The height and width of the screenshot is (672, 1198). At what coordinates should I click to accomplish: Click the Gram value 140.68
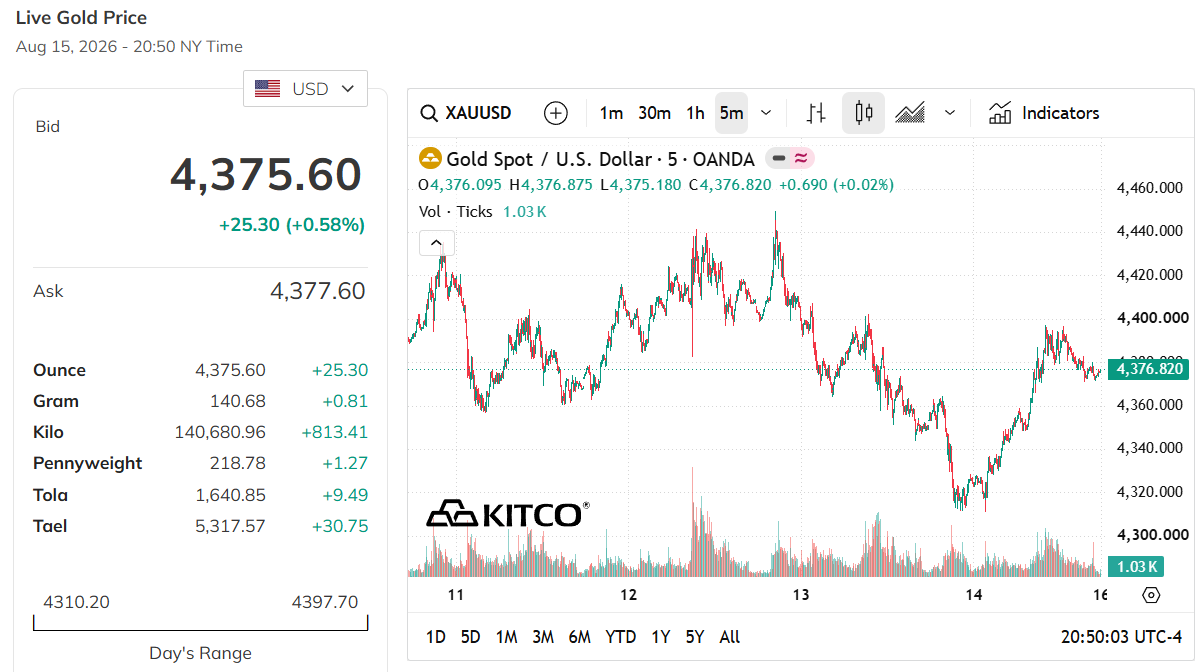pos(238,401)
